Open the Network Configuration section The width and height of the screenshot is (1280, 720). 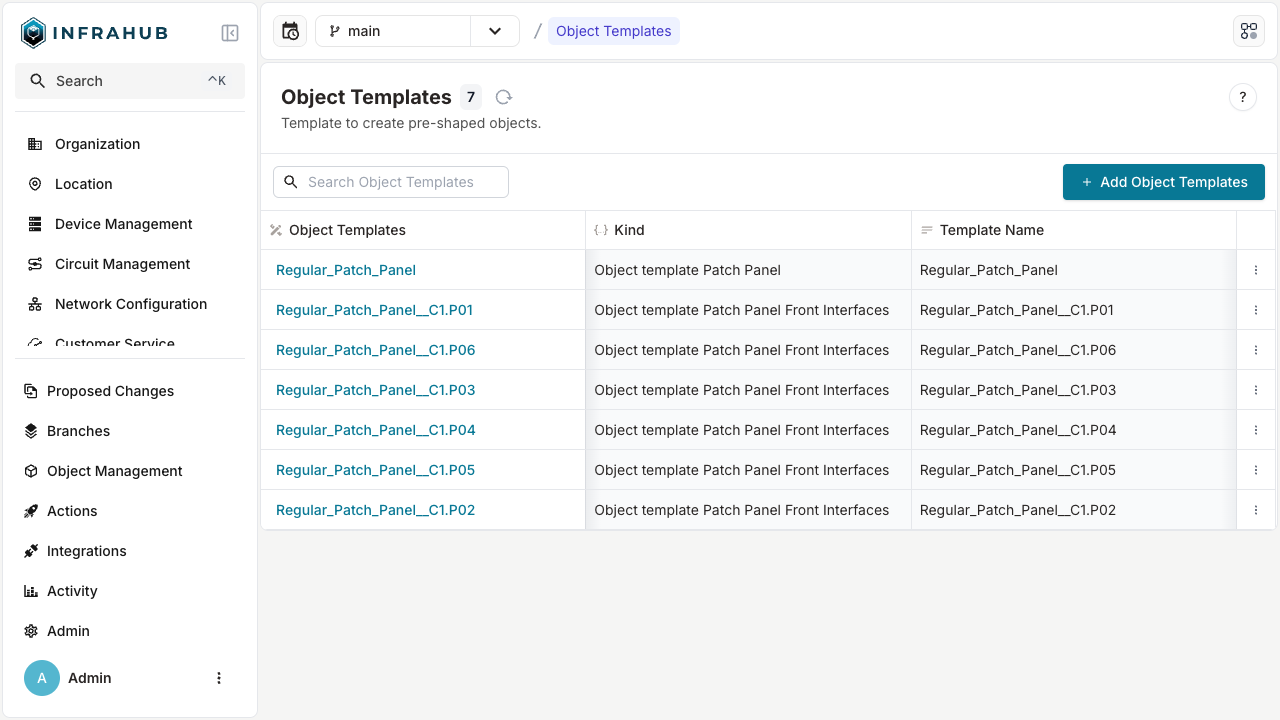(131, 304)
